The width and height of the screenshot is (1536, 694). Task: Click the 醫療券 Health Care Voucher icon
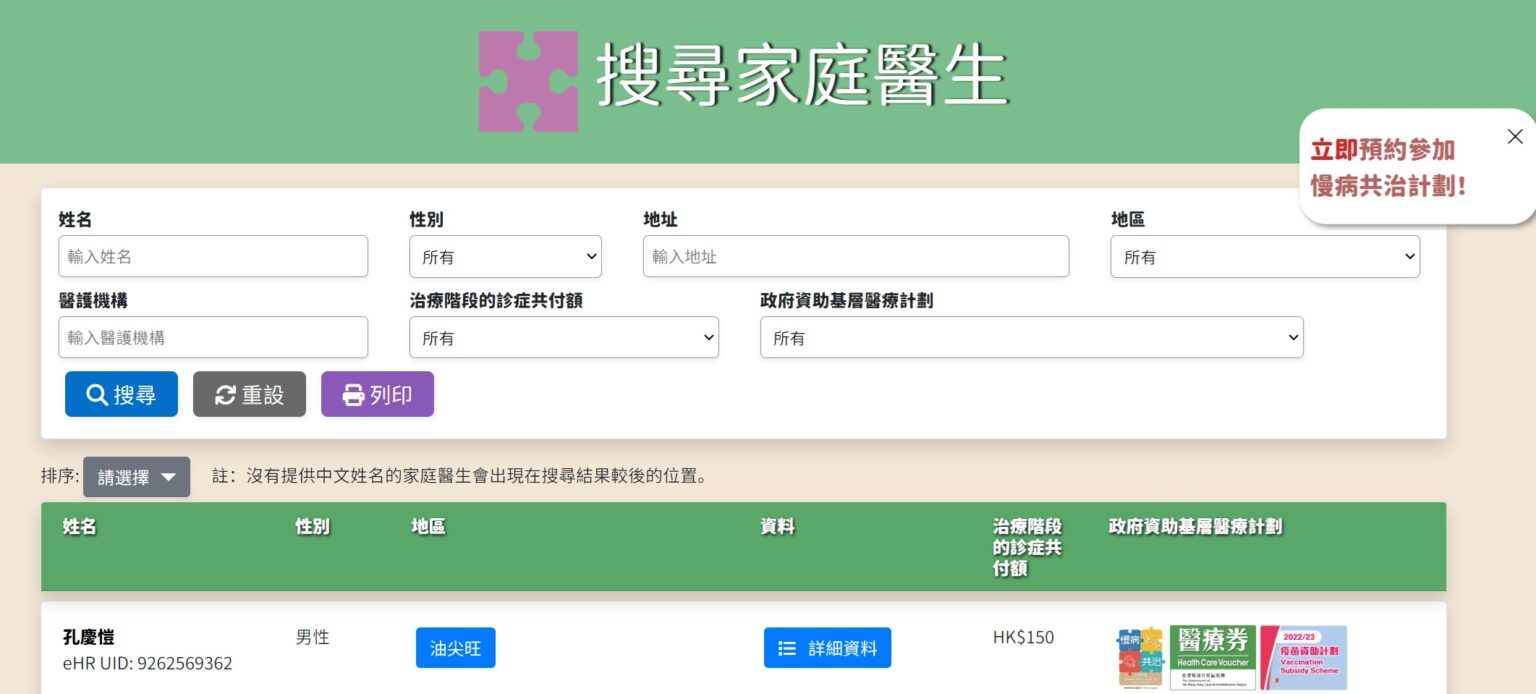point(1212,657)
